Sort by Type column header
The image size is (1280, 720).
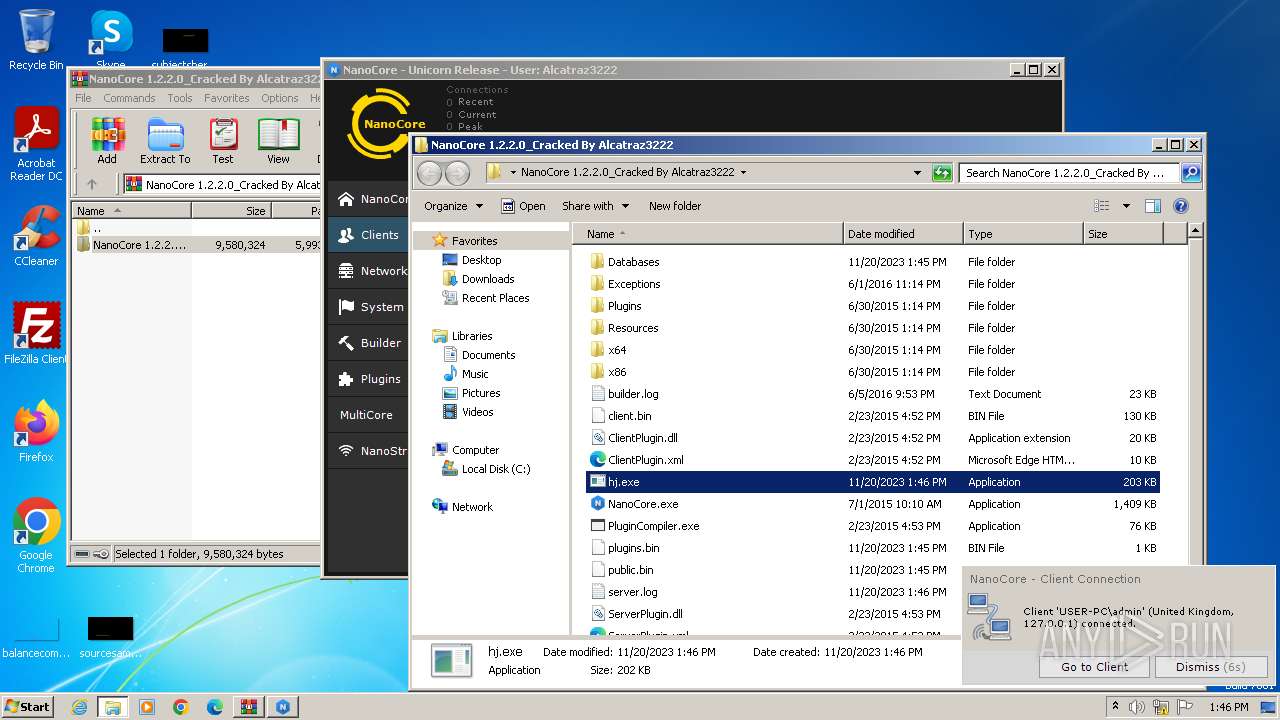(1023, 234)
